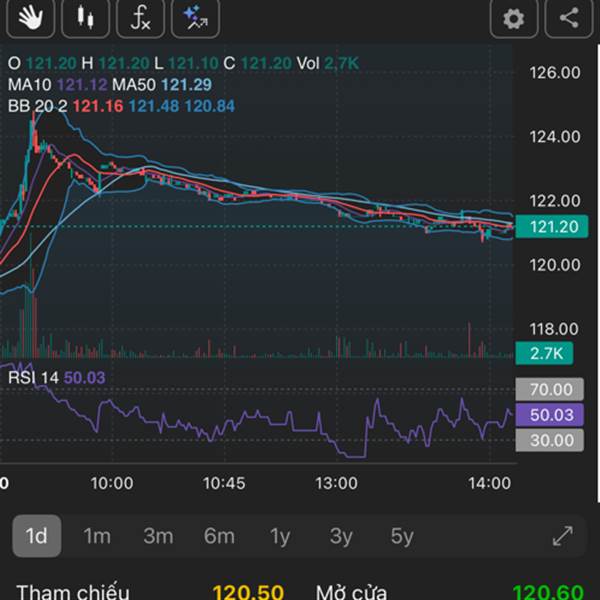Click the 126.00 price axis label
The height and width of the screenshot is (600, 600).
(x=555, y=73)
